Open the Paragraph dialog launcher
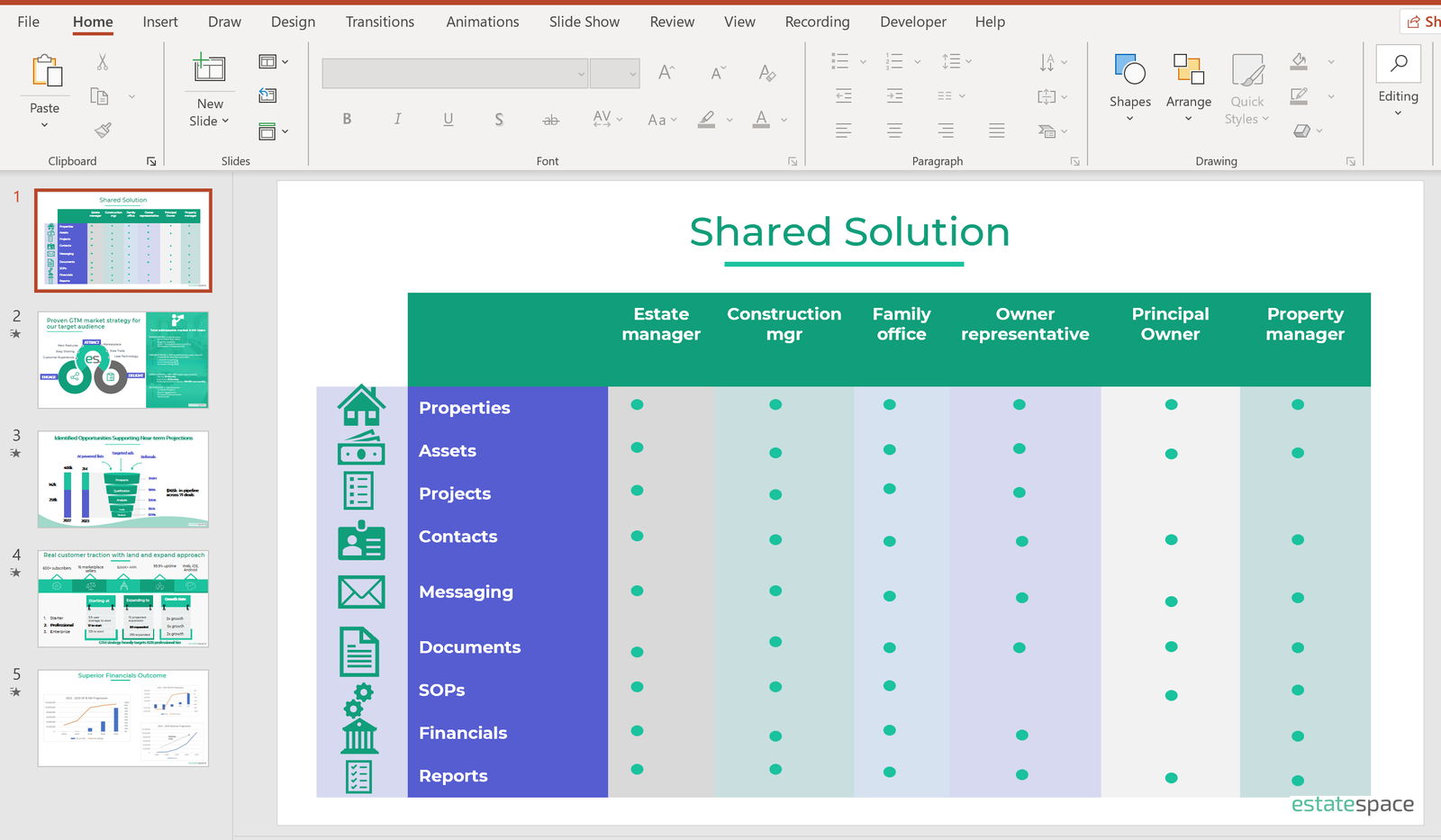 (1074, 161)
